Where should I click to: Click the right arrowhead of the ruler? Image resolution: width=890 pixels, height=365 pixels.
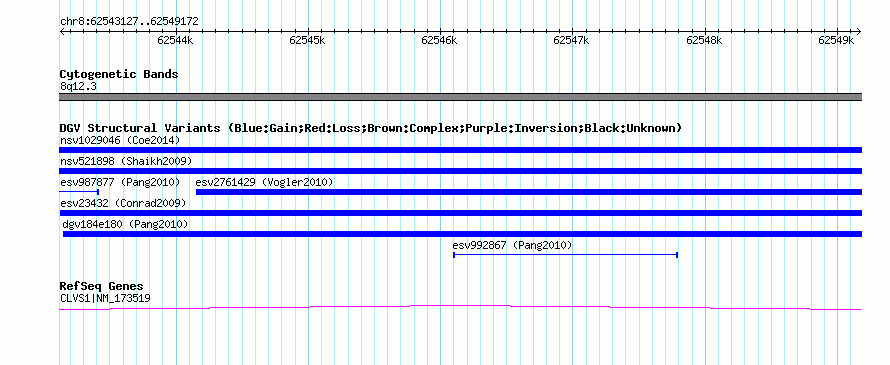coord(859,31)
